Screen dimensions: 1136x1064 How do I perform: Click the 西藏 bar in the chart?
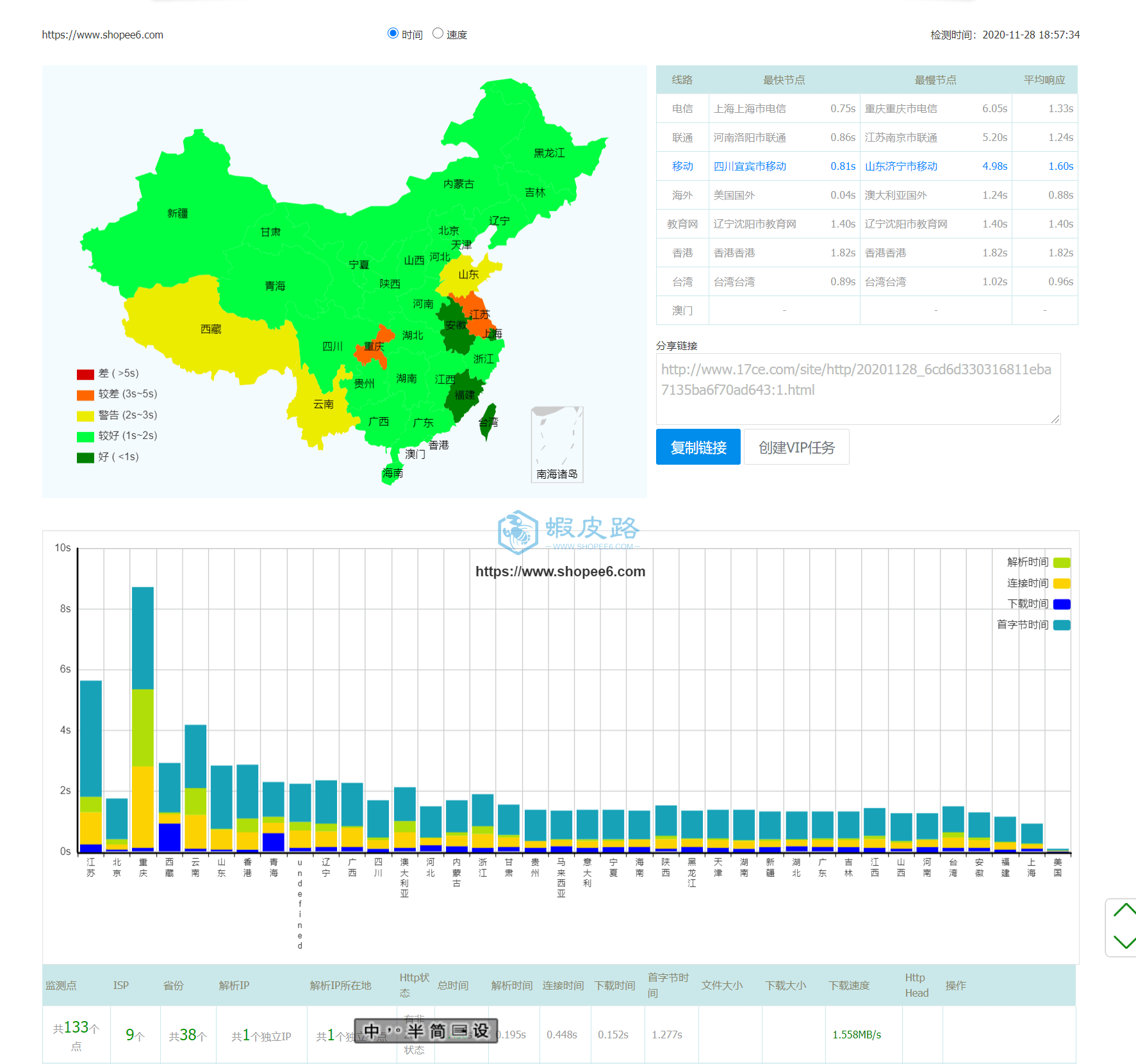tap(169, 808)
